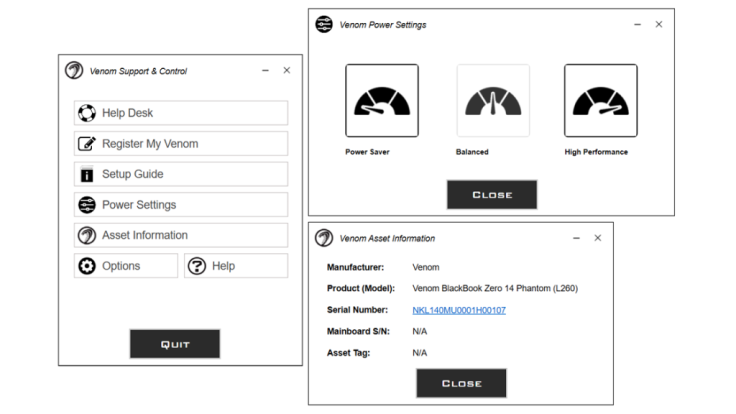Open Power Settings from the menu list

coord(181,205)
